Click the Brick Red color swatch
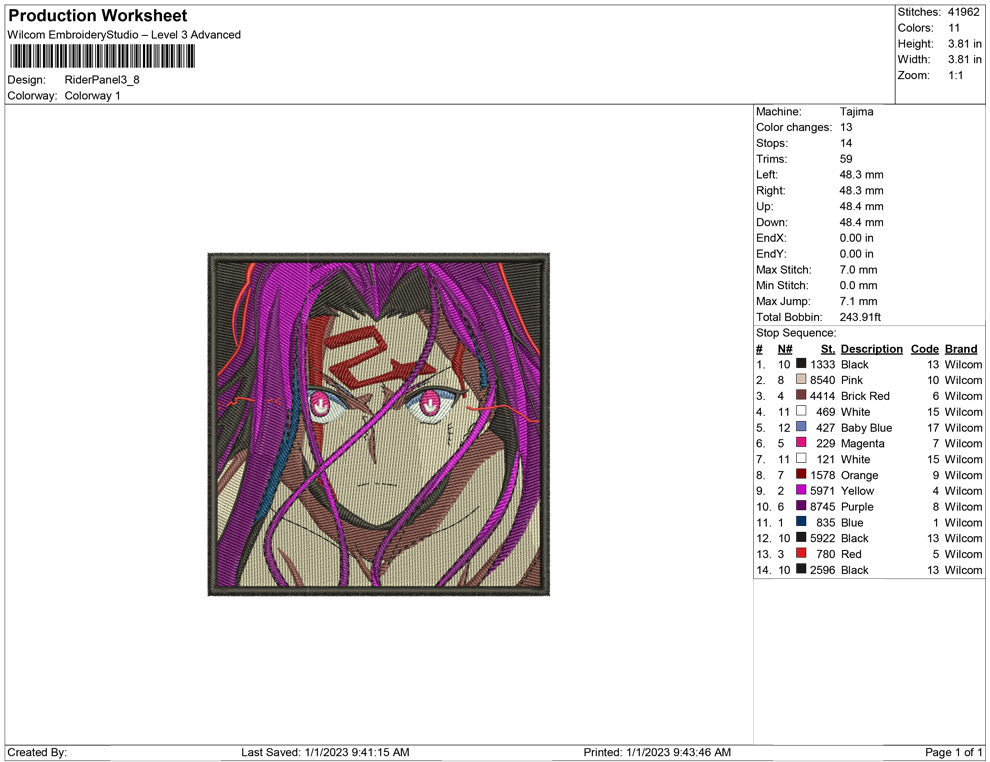 click(x=801, y=395)
